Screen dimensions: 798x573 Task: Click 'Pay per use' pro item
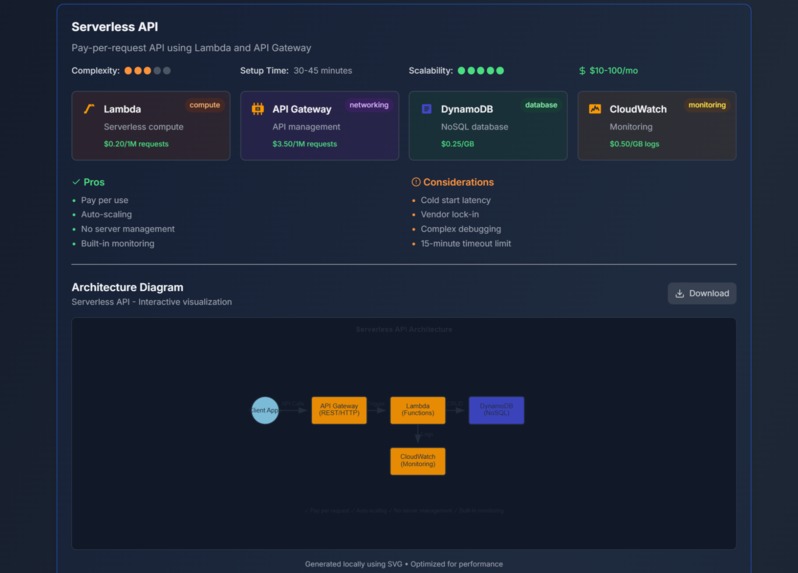click(104, 200)
